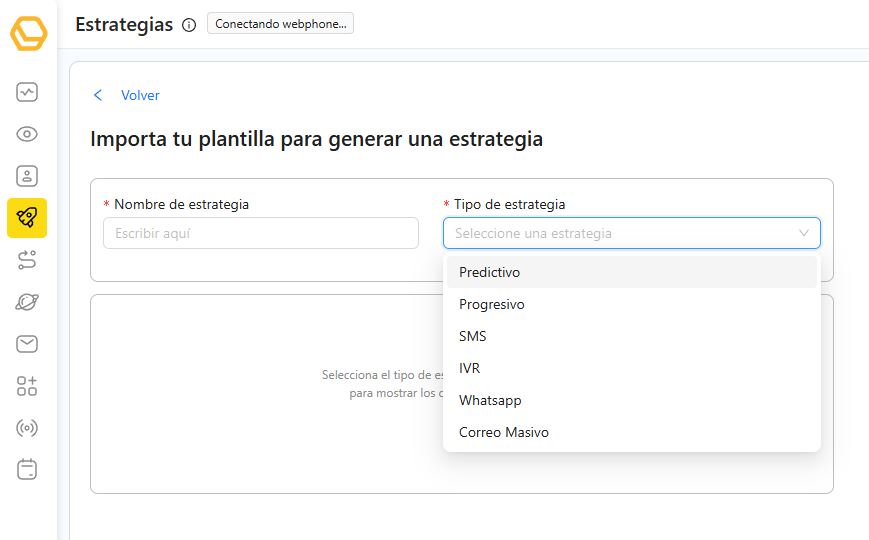Open the envelope mail icon in sidebar
Viewport: 869px width, 540px height.
click(27, 344)
